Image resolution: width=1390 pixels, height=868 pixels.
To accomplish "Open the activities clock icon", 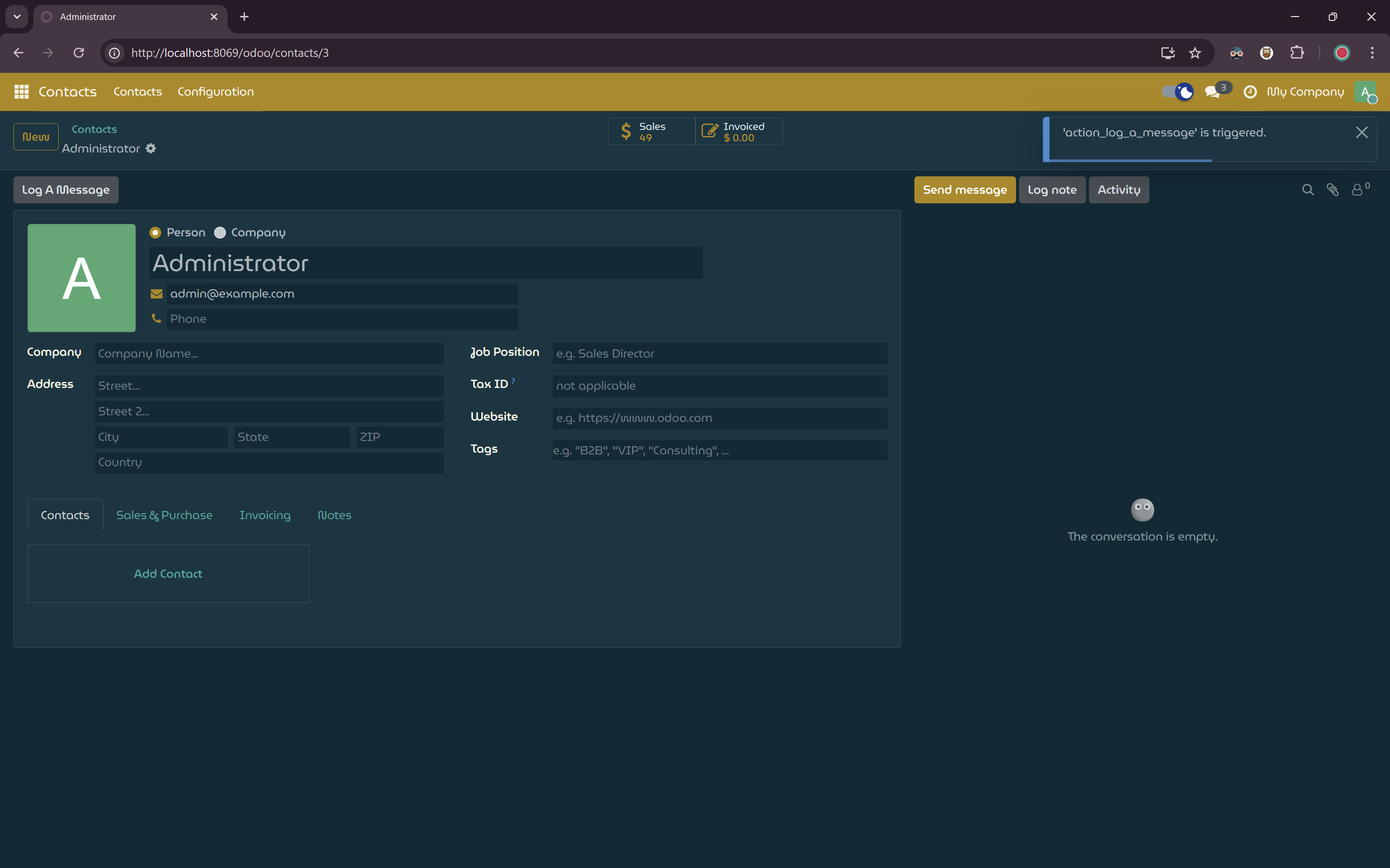I will click(x=1249, y=92).
